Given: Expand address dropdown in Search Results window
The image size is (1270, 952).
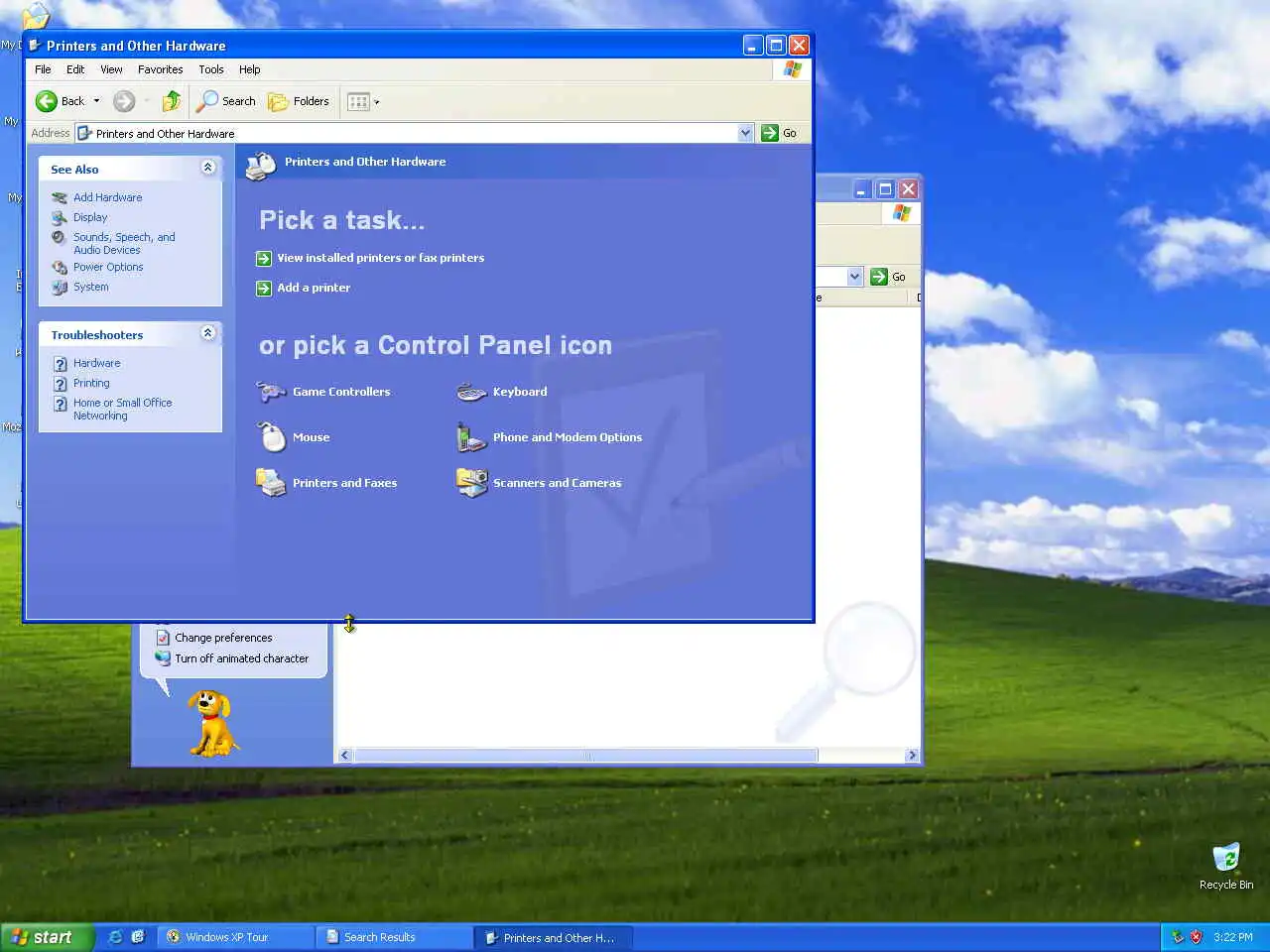Looking at the screenshot, I should click(855, 277).
